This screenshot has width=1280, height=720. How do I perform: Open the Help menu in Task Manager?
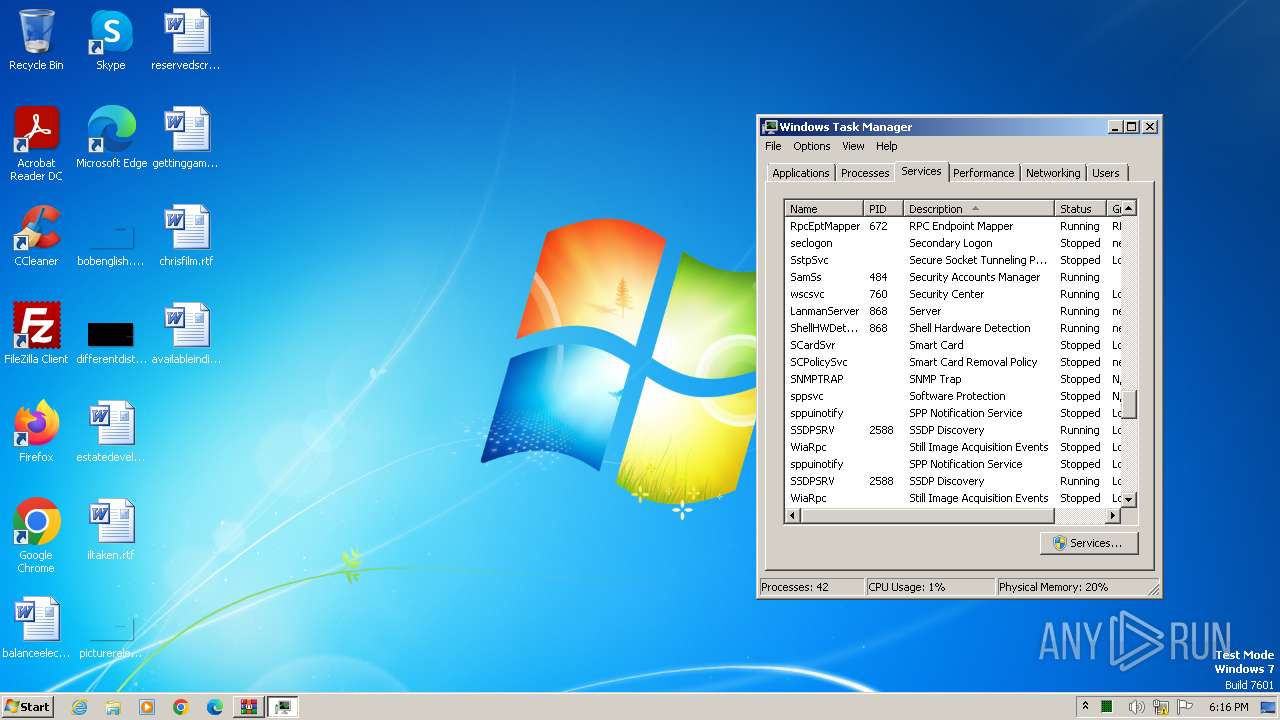click(887, 146)
